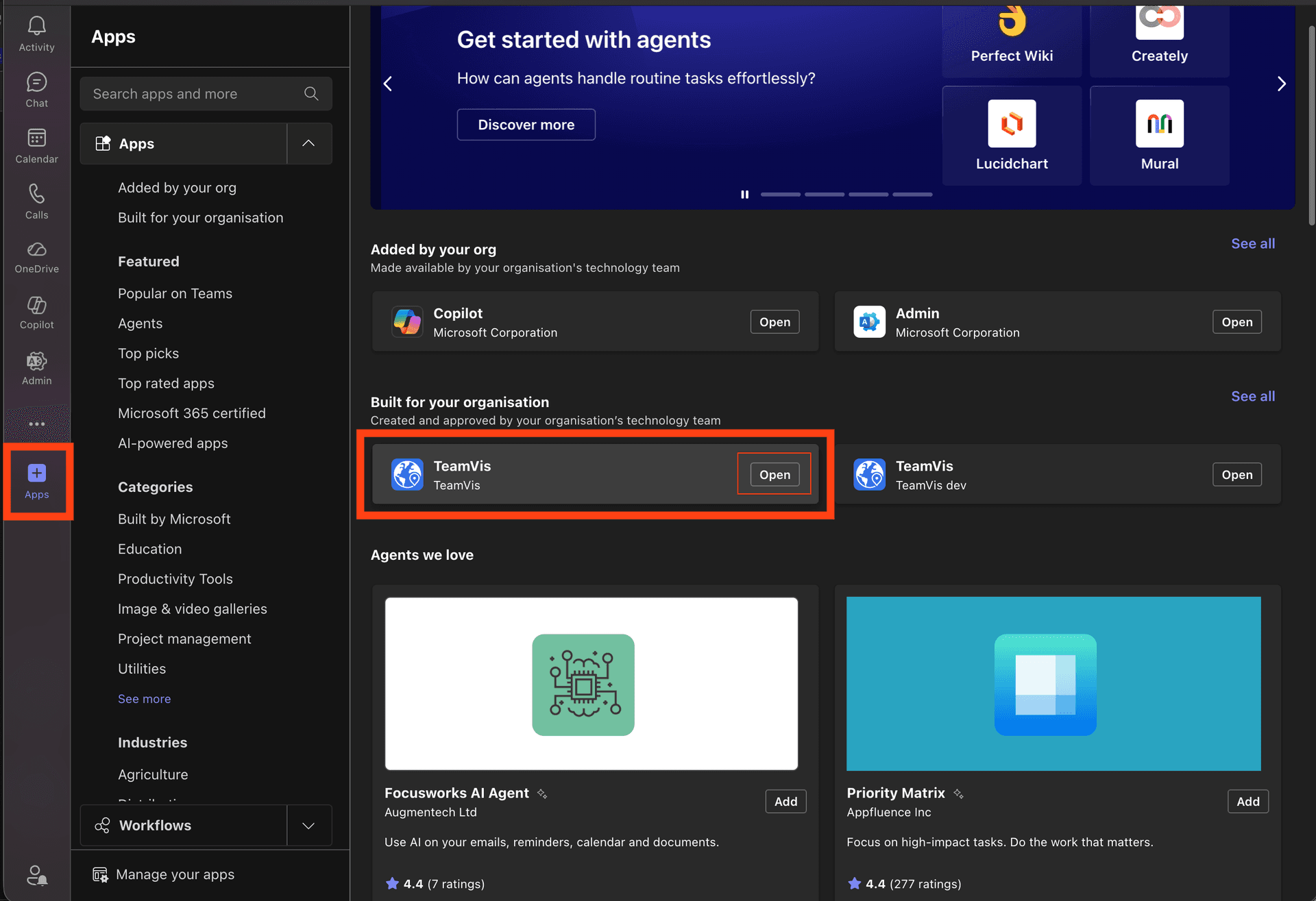Click the Lucidchart app tile
Image resolution: width=1316 pixels, height=901 pixels.
(x=1012, y=136)
